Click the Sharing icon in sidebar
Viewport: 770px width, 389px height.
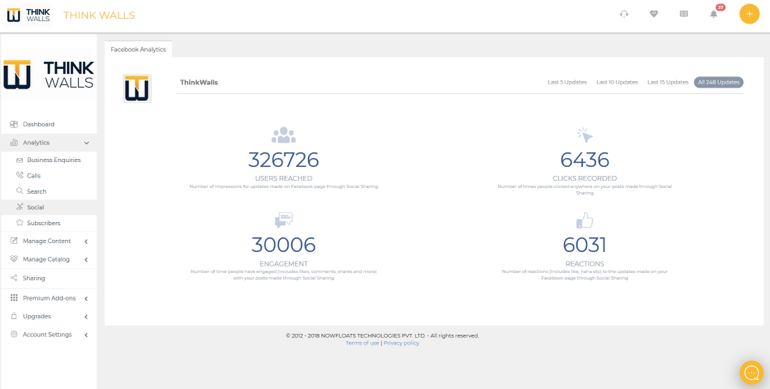(x=14, y=278)
